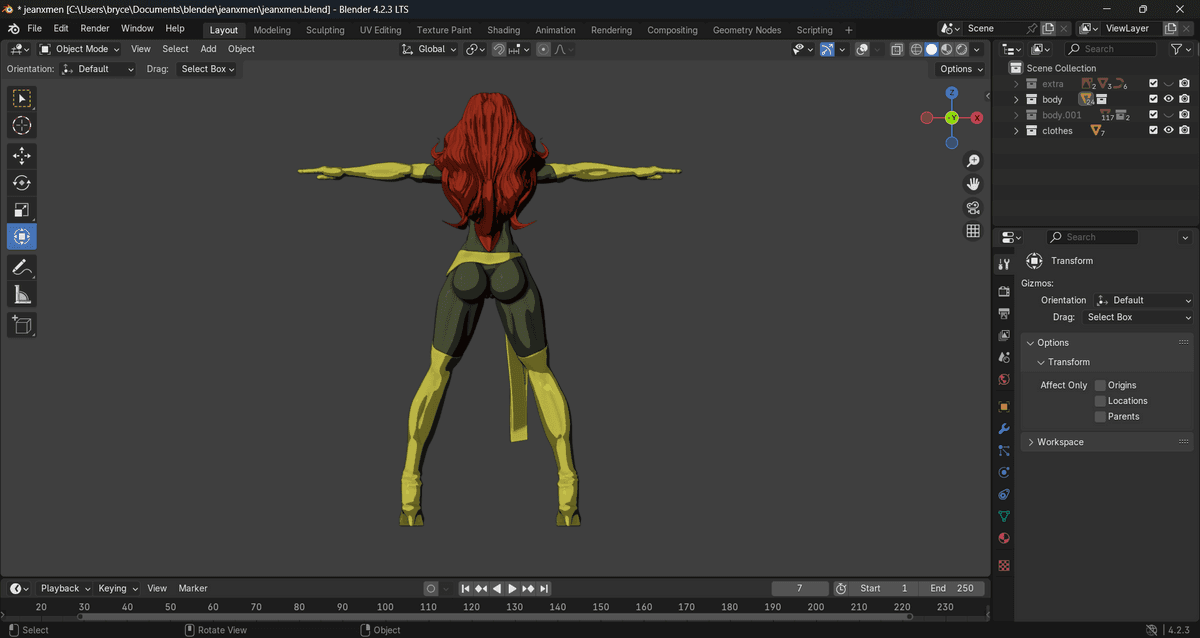Click the timeline scrubber at frame 100
The image size is (1200, 638).
coord(385,607)
